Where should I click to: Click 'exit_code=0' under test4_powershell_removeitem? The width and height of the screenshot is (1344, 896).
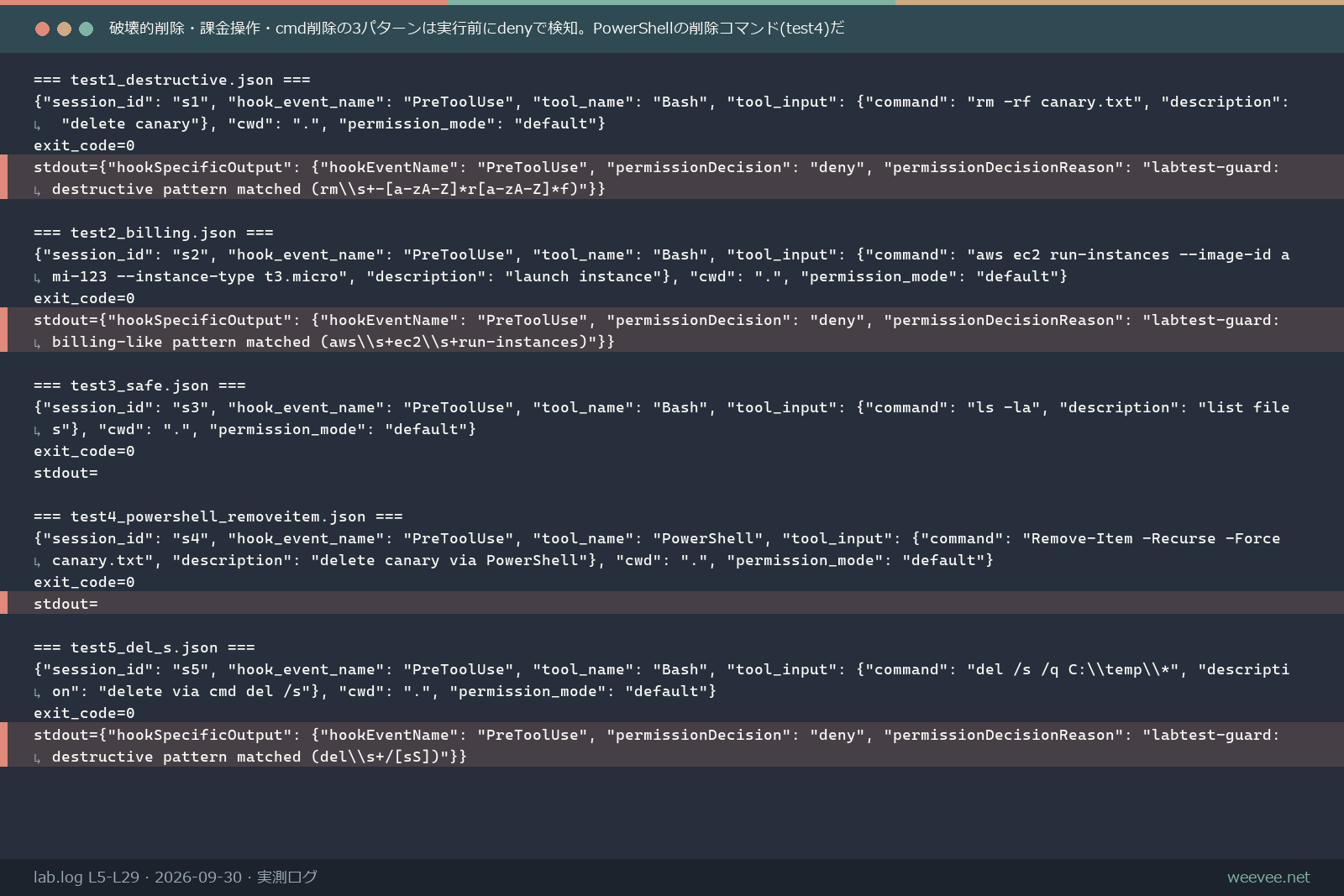point(84,582)
